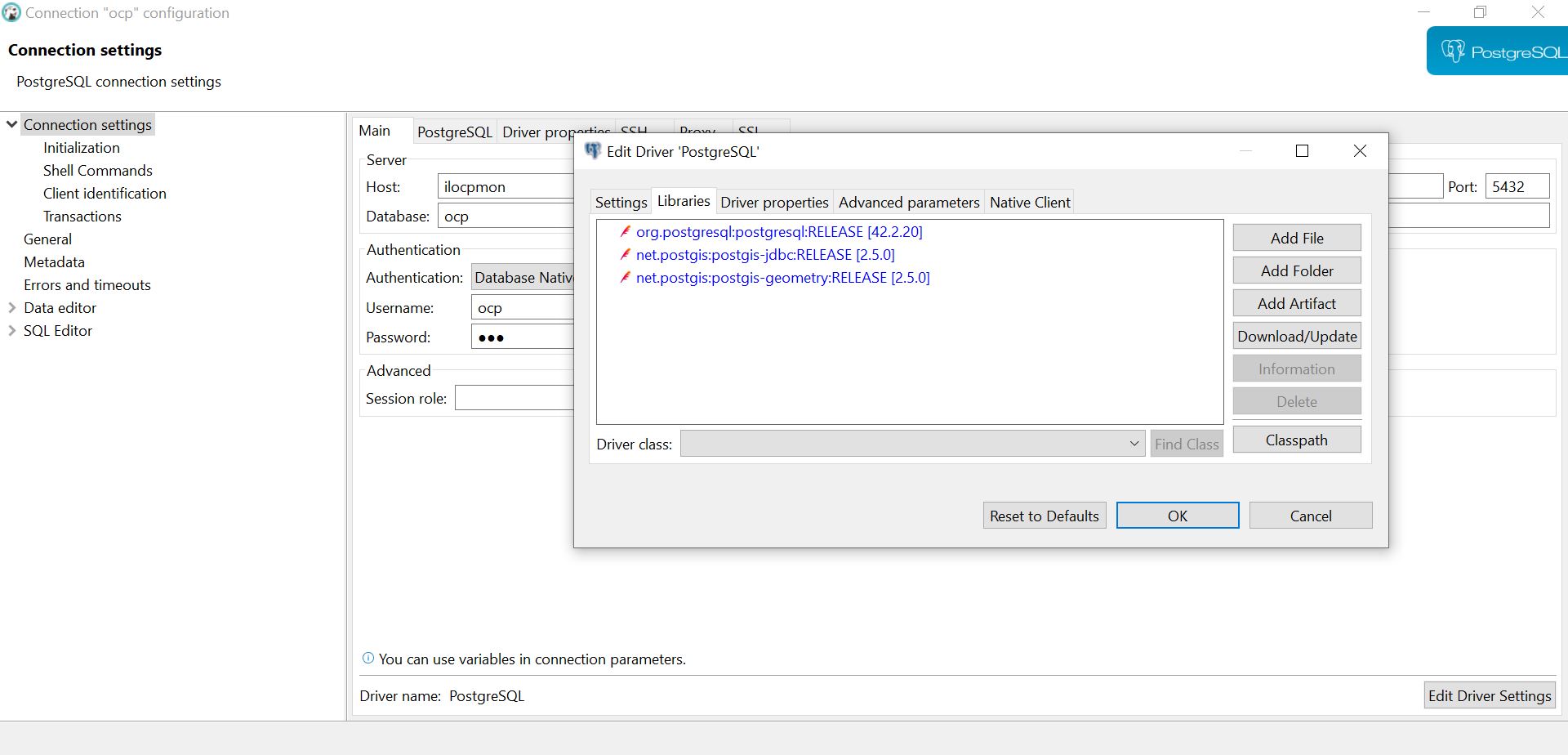Click the PostgreSQL elephant logo at top right
The height and width of the screenshot is (755, 1568).
[x=1456, y=50]
